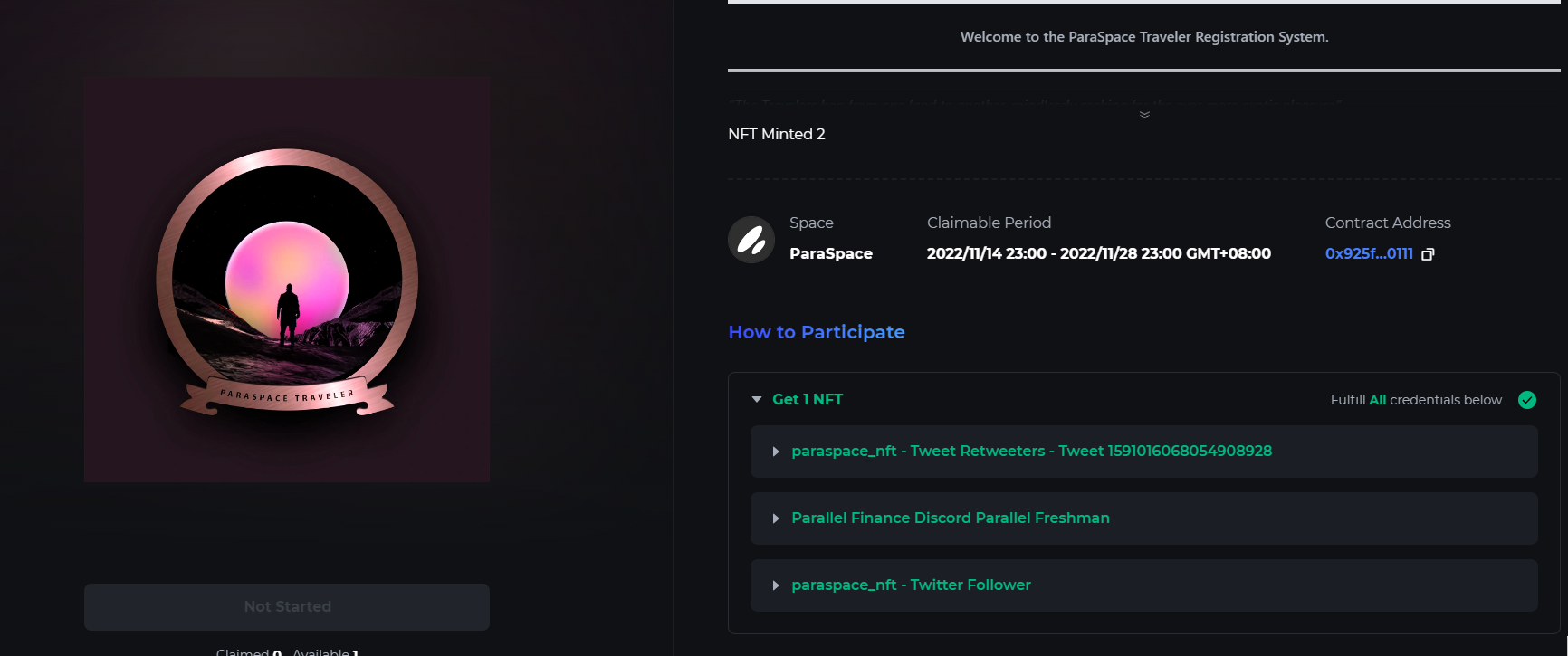Expand description using the double chevron

coord(1144,115)
